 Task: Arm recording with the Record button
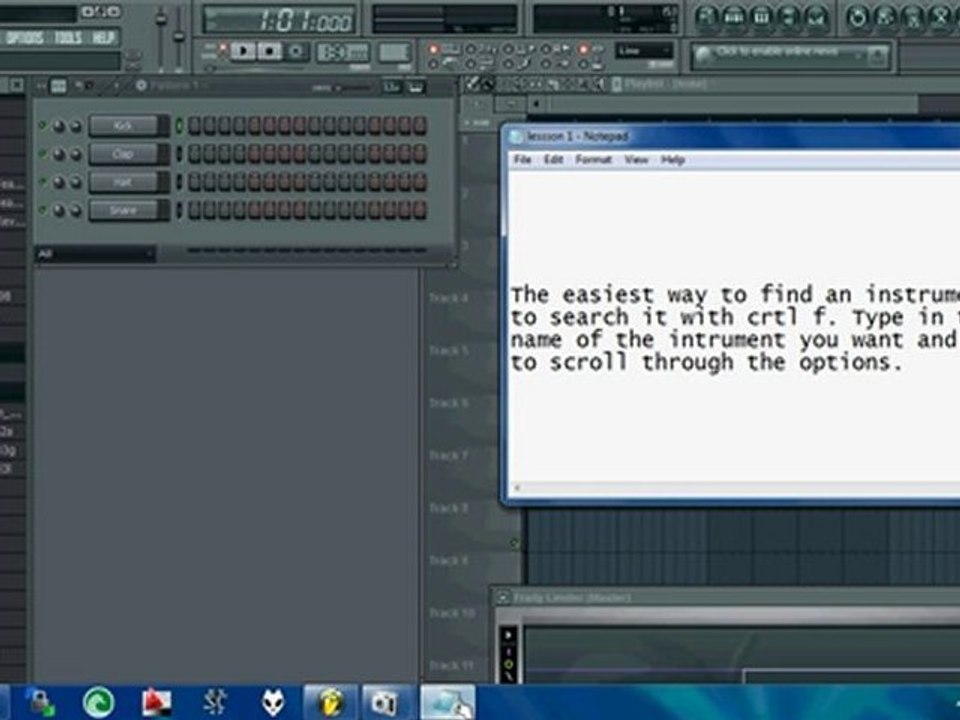[x=296, y=51]
